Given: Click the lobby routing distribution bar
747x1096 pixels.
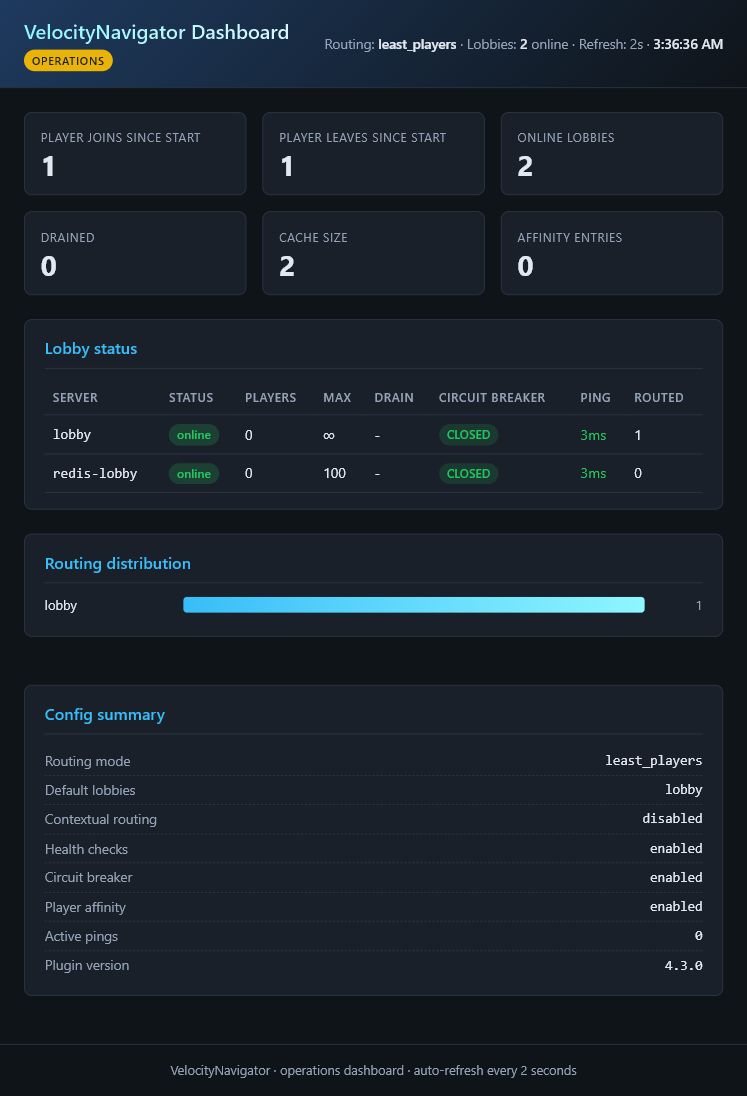Looking at the screenshot, I should (x=414, y=605).
